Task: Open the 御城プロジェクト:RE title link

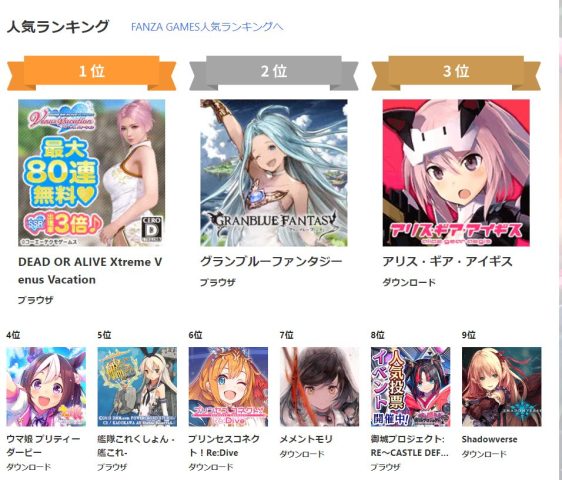Action: tap(409, 446)
